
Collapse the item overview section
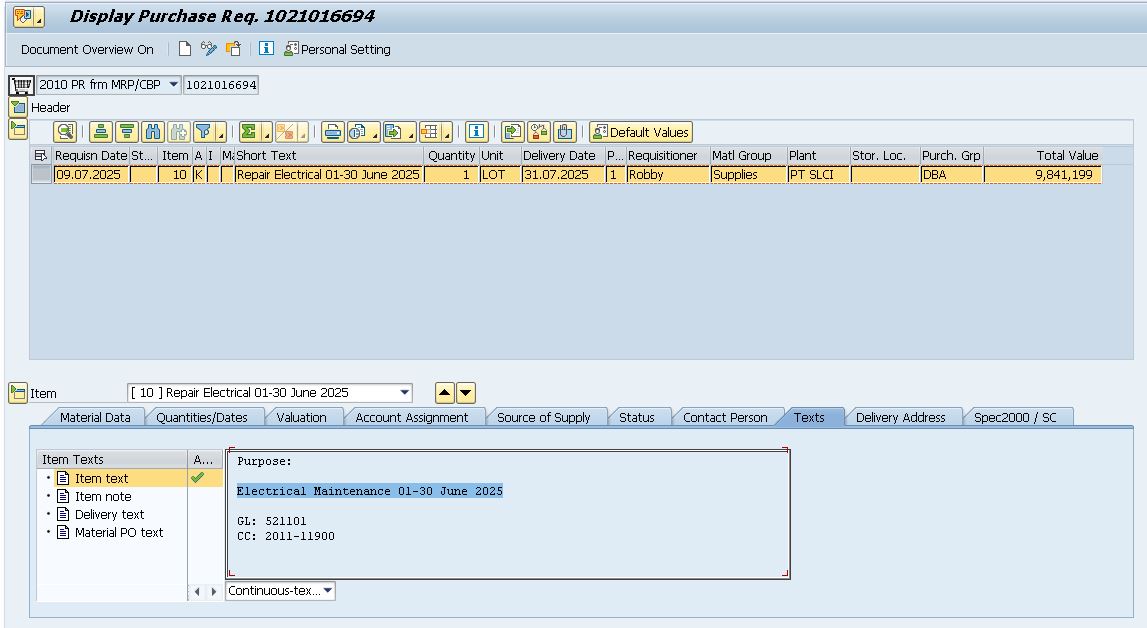click(x=18, y=130)
